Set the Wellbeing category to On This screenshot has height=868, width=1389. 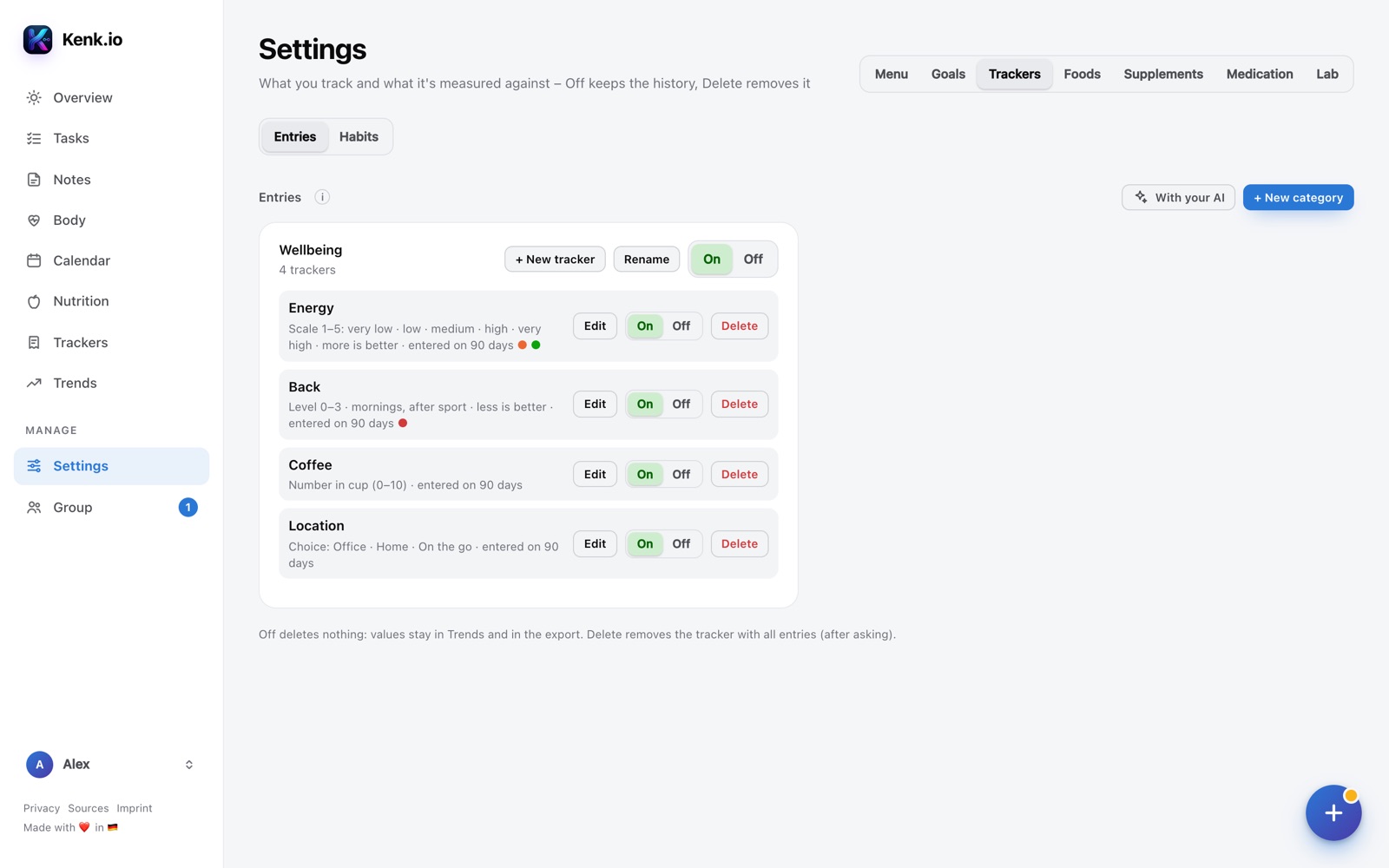pos(712,260)
